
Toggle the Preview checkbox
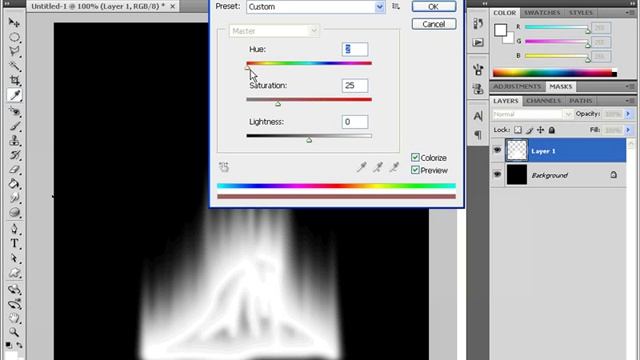click(415, 170)
